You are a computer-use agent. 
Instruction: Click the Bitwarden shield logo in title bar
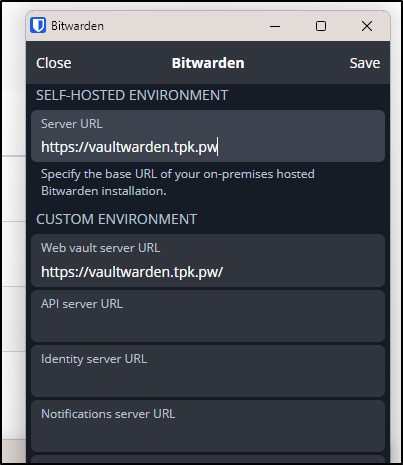click(38, 25)
